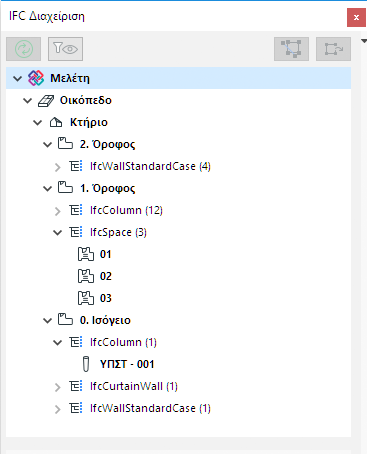Expand IfcWallStandardCase (1) under 0. Ισόγειο
The image size is (367, 454).
pyautogui.click(x=58, y=409)
